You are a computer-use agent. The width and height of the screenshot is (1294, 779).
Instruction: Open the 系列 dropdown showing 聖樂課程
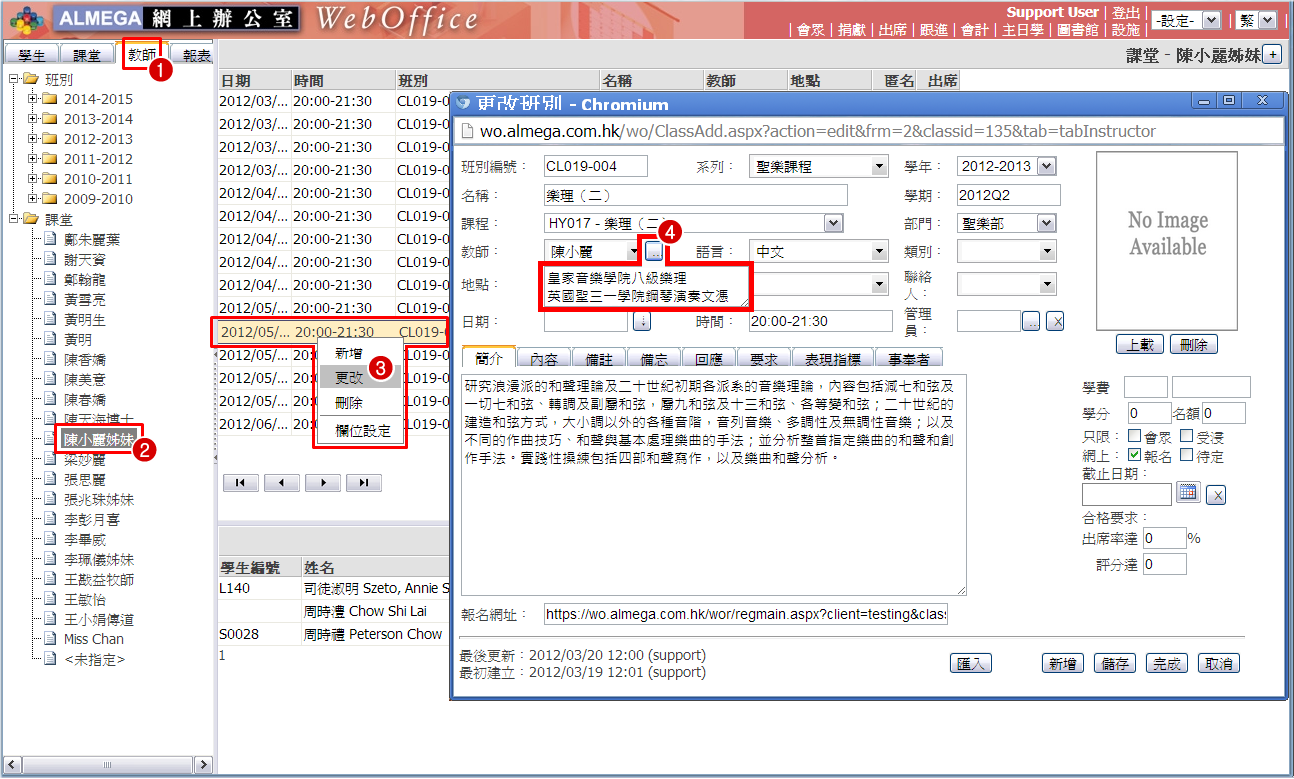[x=819, y=166]
